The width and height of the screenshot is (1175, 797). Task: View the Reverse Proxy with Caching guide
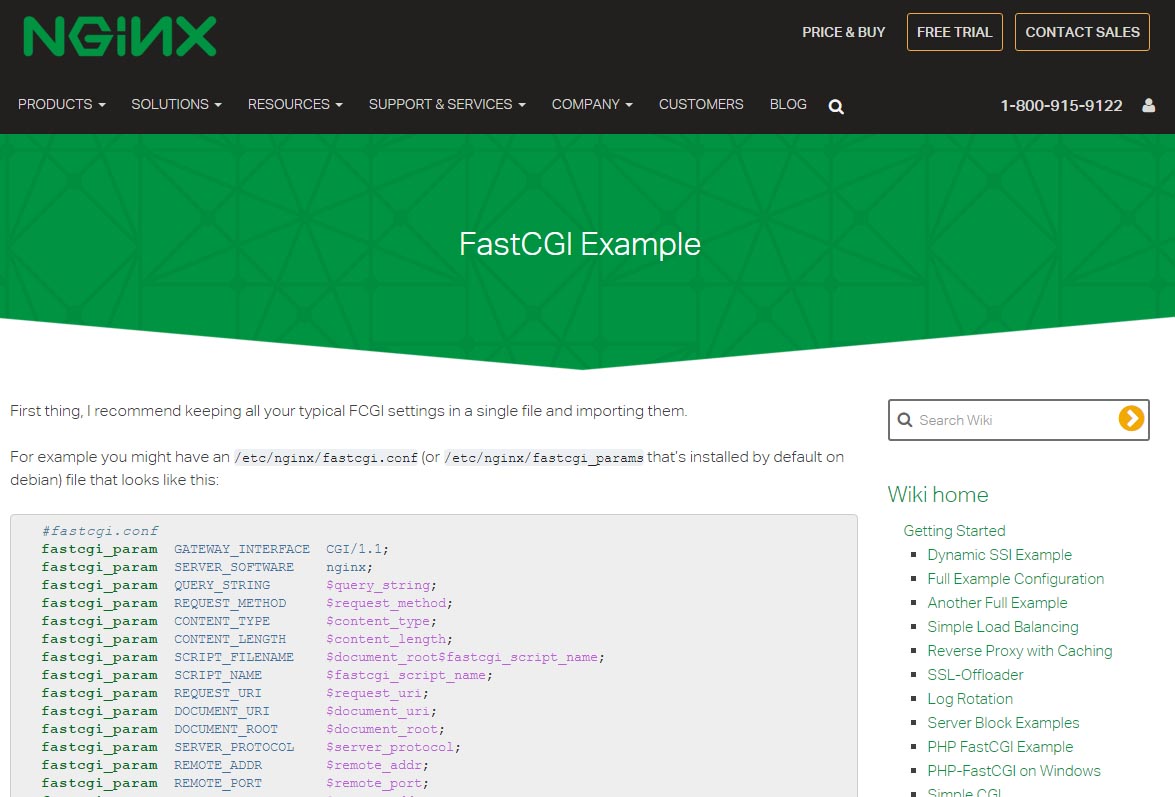click(1020, 650)
